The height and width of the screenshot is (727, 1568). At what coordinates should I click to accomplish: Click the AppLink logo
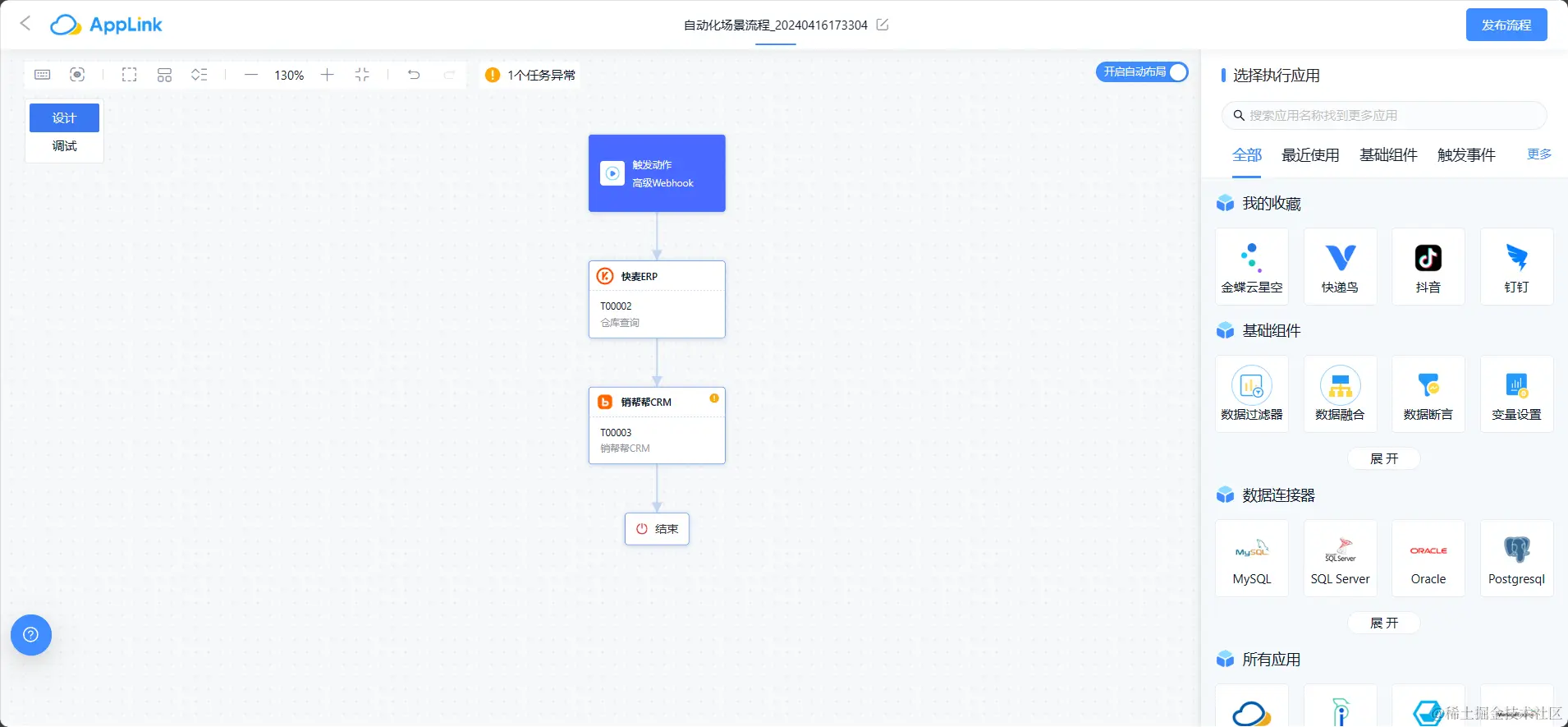point(106,25)
